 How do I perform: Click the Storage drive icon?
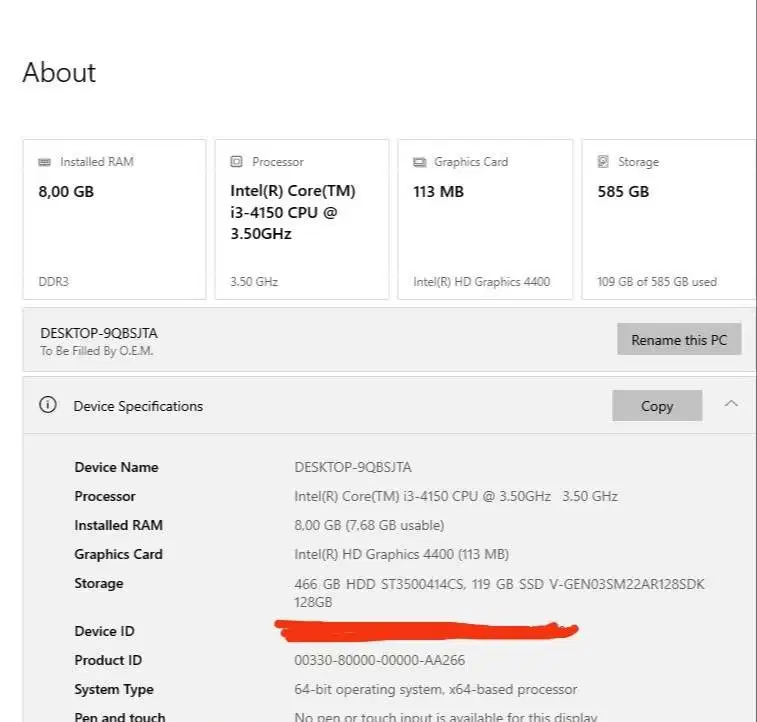tap(603, 162)
